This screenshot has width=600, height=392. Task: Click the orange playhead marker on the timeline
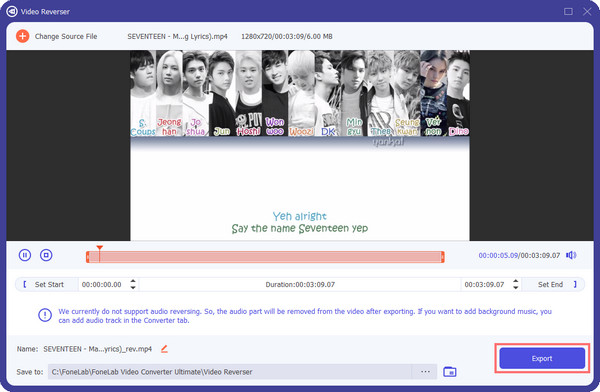coord(99,248)
